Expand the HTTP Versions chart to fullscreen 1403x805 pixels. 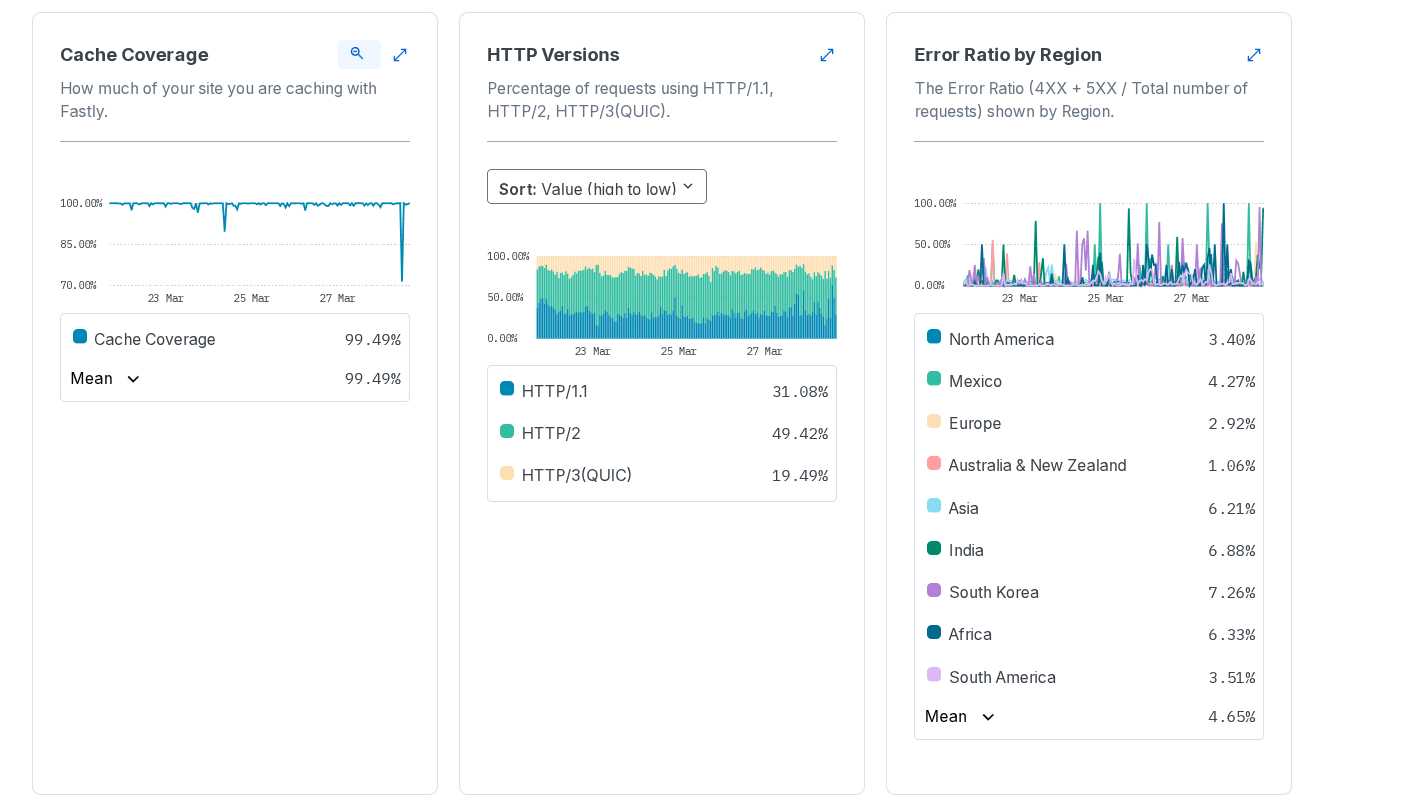coord(827,55)
